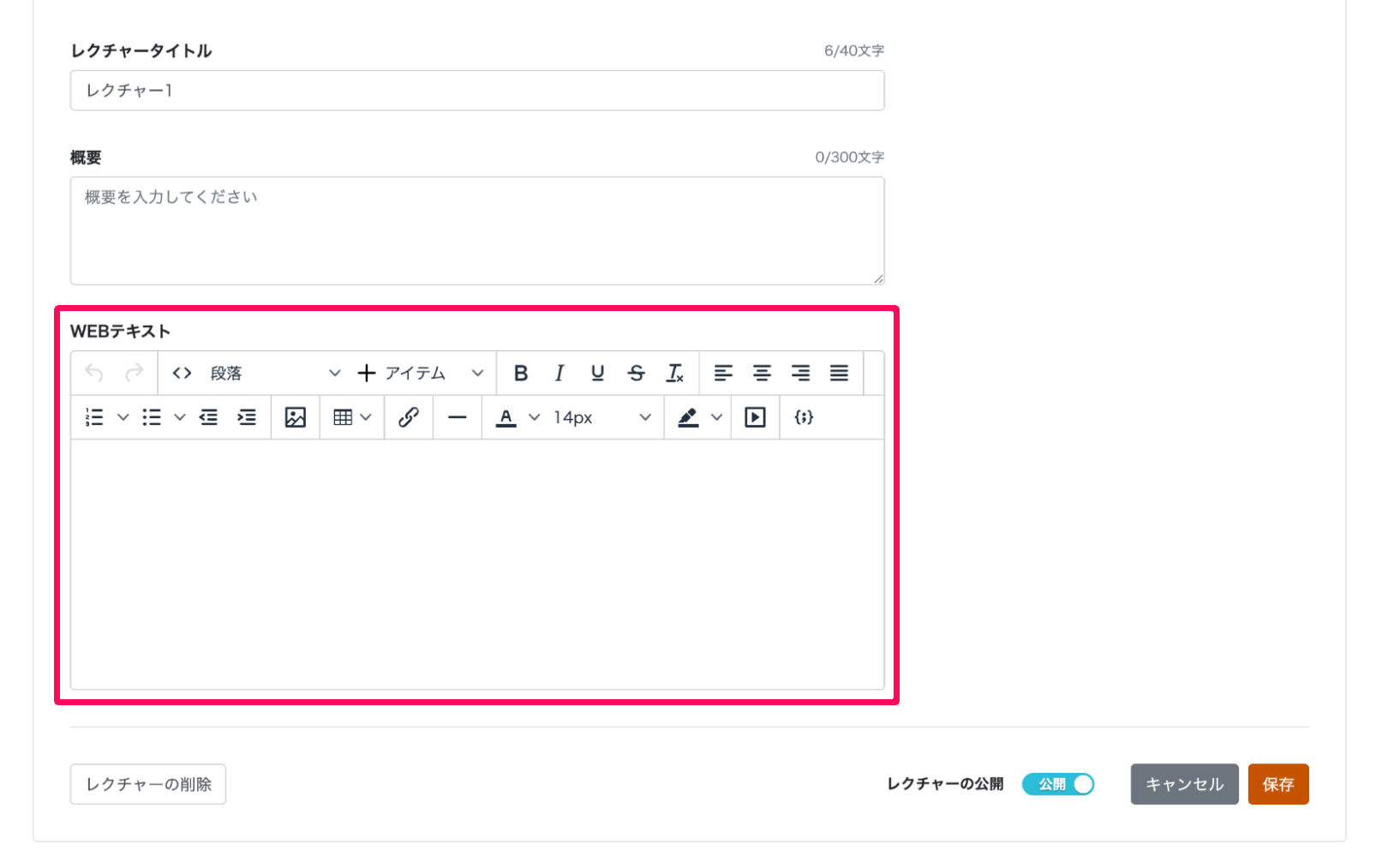Click the レクチャータイトル heading label
1382x868 pixels.
141,51
